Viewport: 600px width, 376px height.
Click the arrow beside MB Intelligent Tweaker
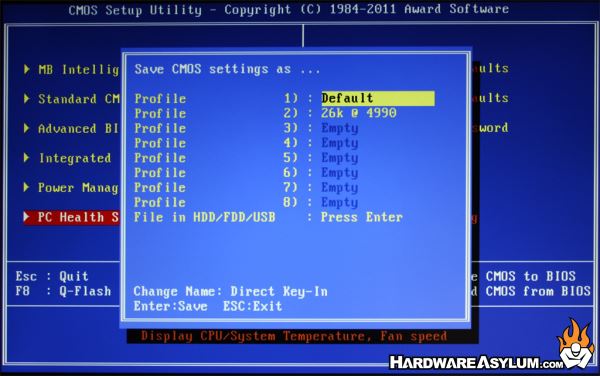coord(26,69)
